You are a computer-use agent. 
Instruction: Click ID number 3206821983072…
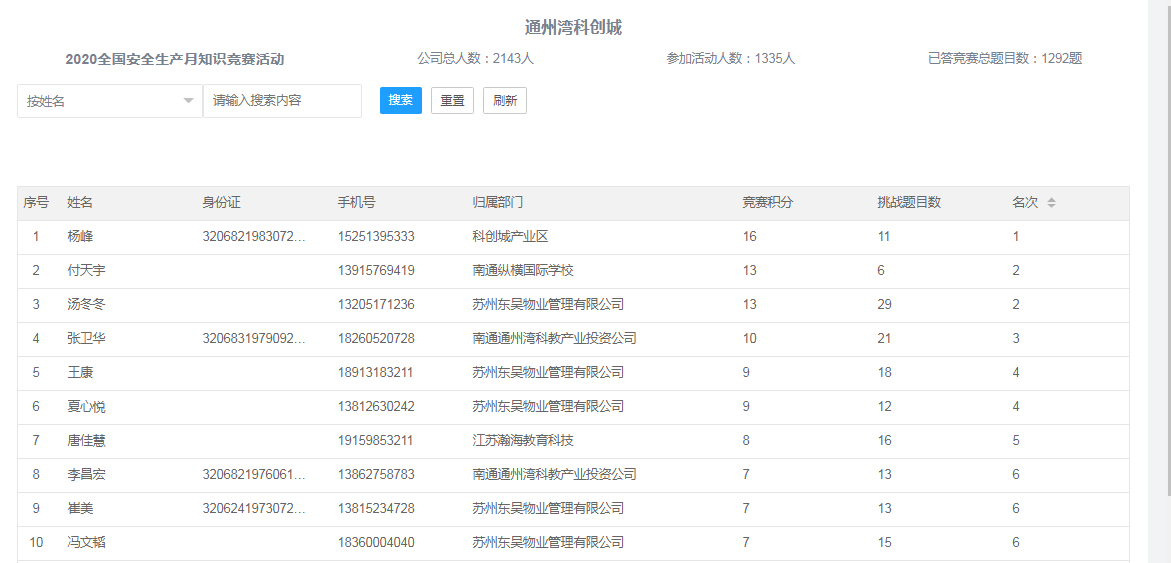tap(254, 237)
